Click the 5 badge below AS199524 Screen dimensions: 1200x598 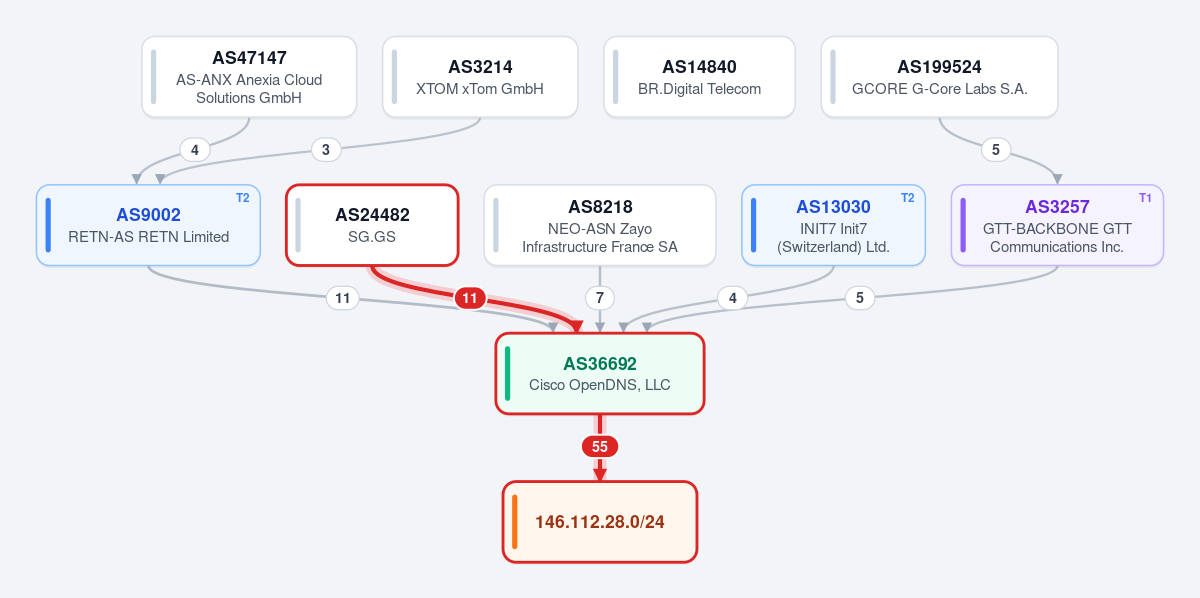click(996, 150)
